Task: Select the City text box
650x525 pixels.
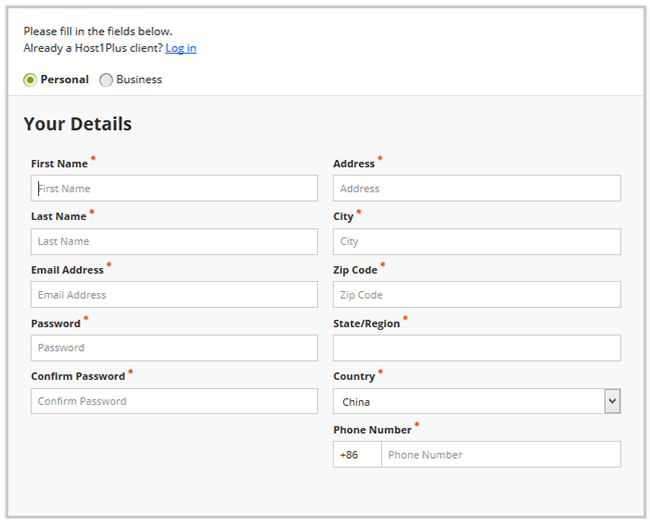Action: point(477,241)
